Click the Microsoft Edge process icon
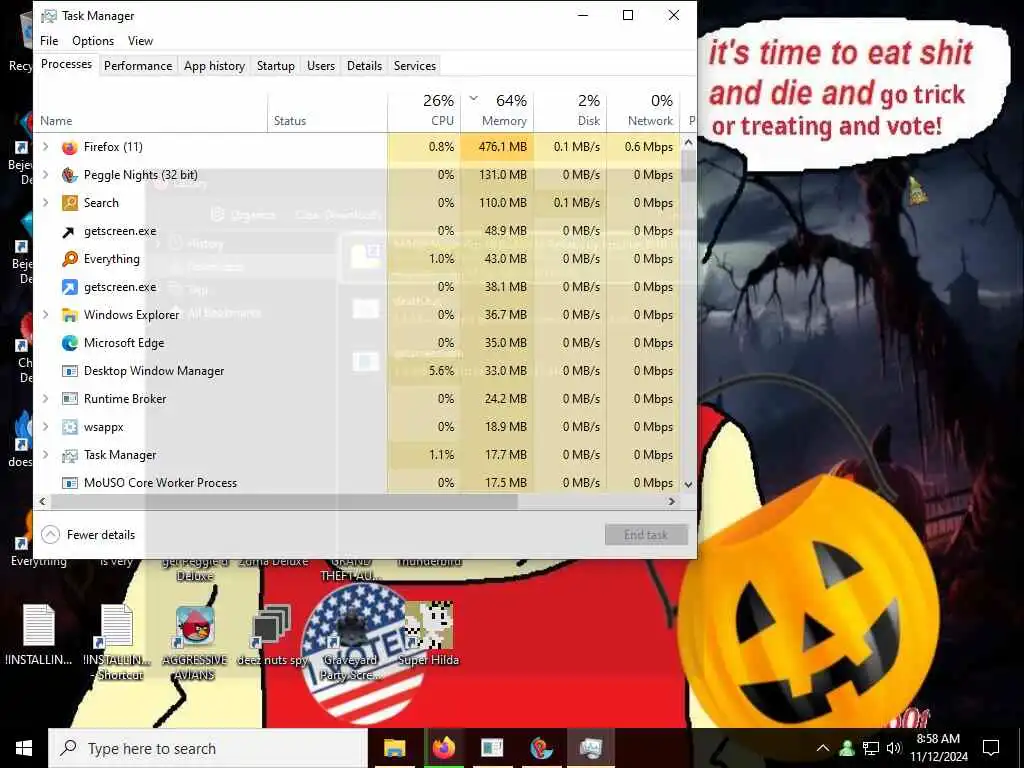 (x=69, y=343)
